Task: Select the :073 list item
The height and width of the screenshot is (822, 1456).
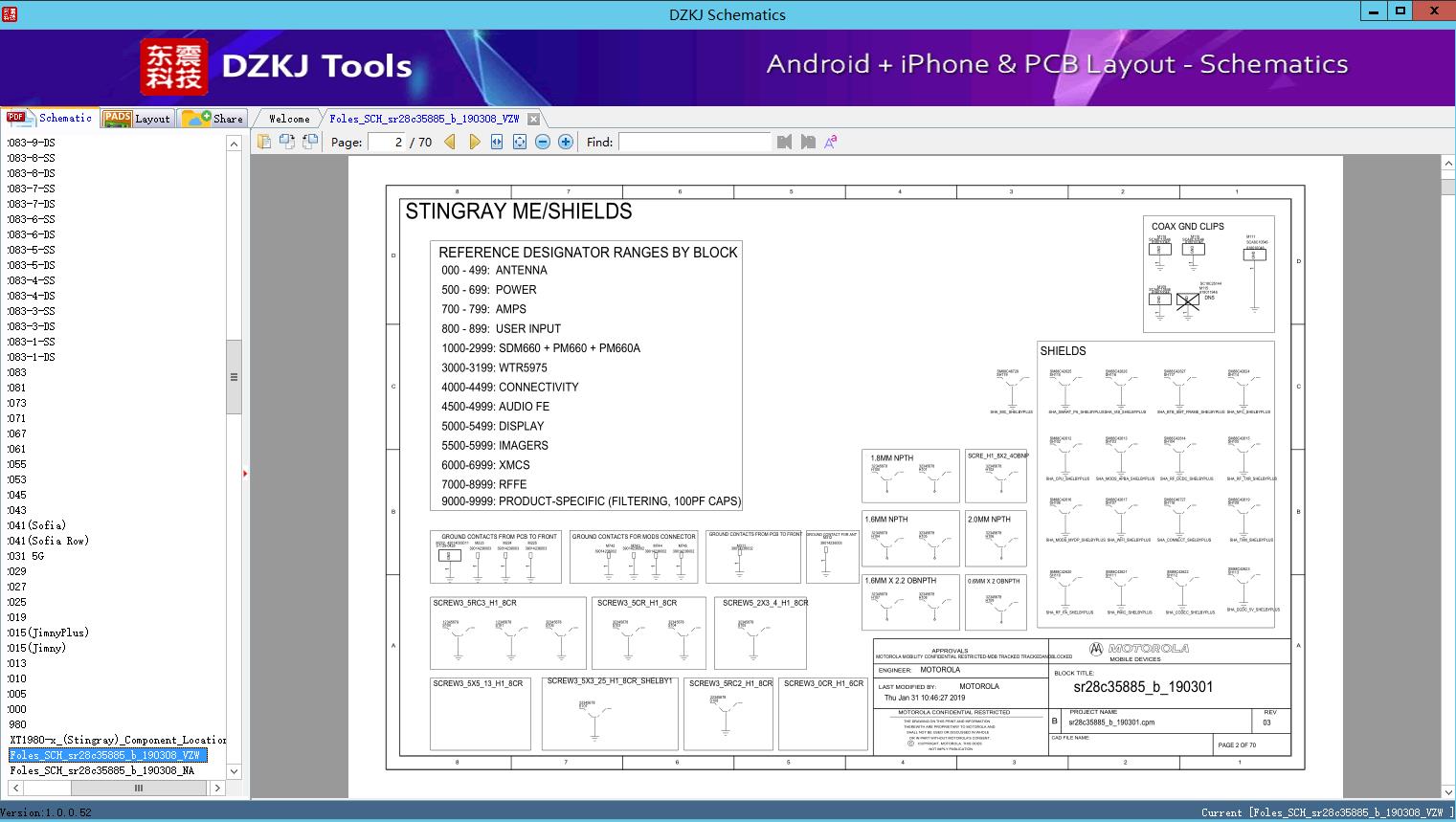Action: tap(17, 403)
